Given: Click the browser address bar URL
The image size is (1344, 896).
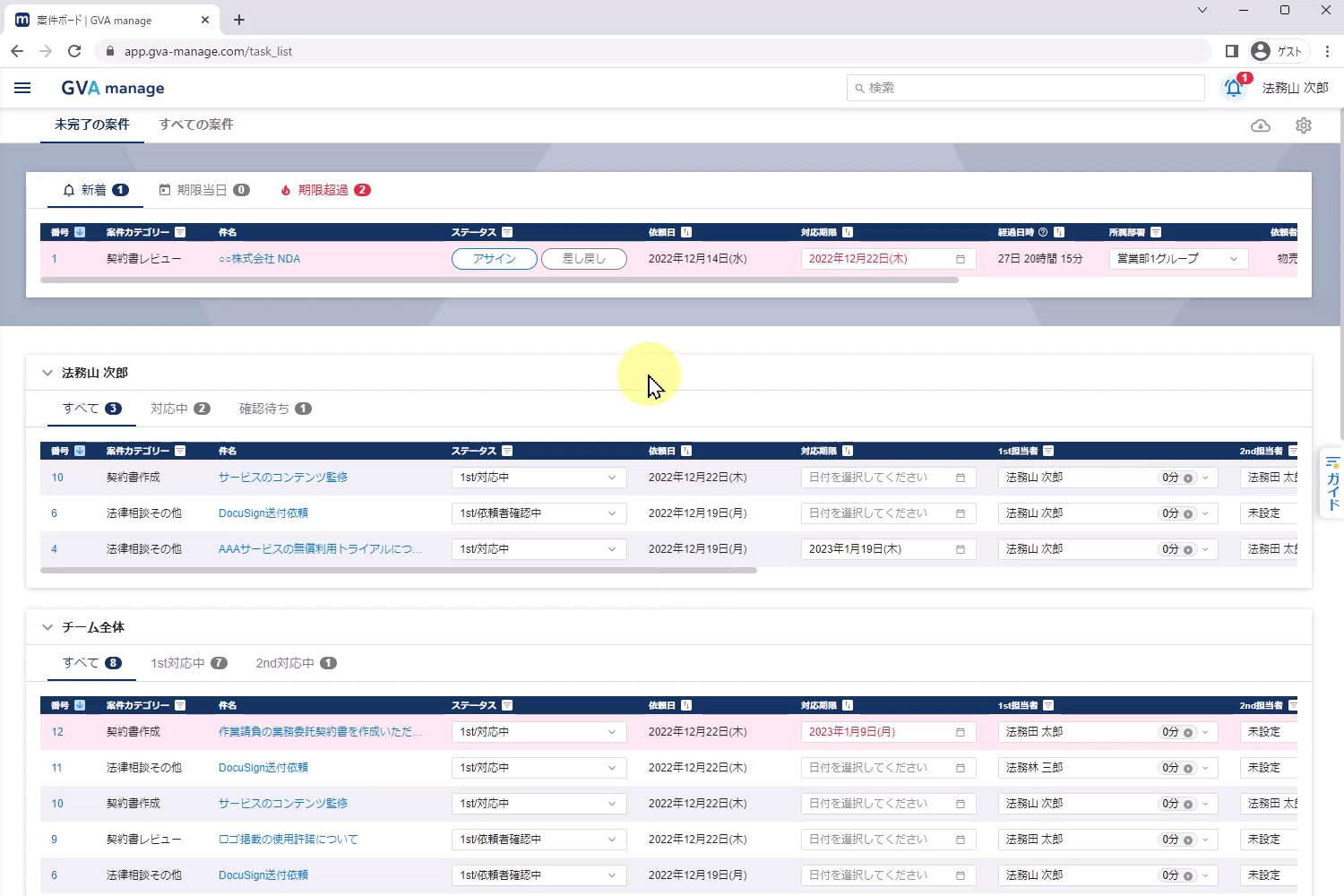Looking at the screenshot, I should point(208,51).
